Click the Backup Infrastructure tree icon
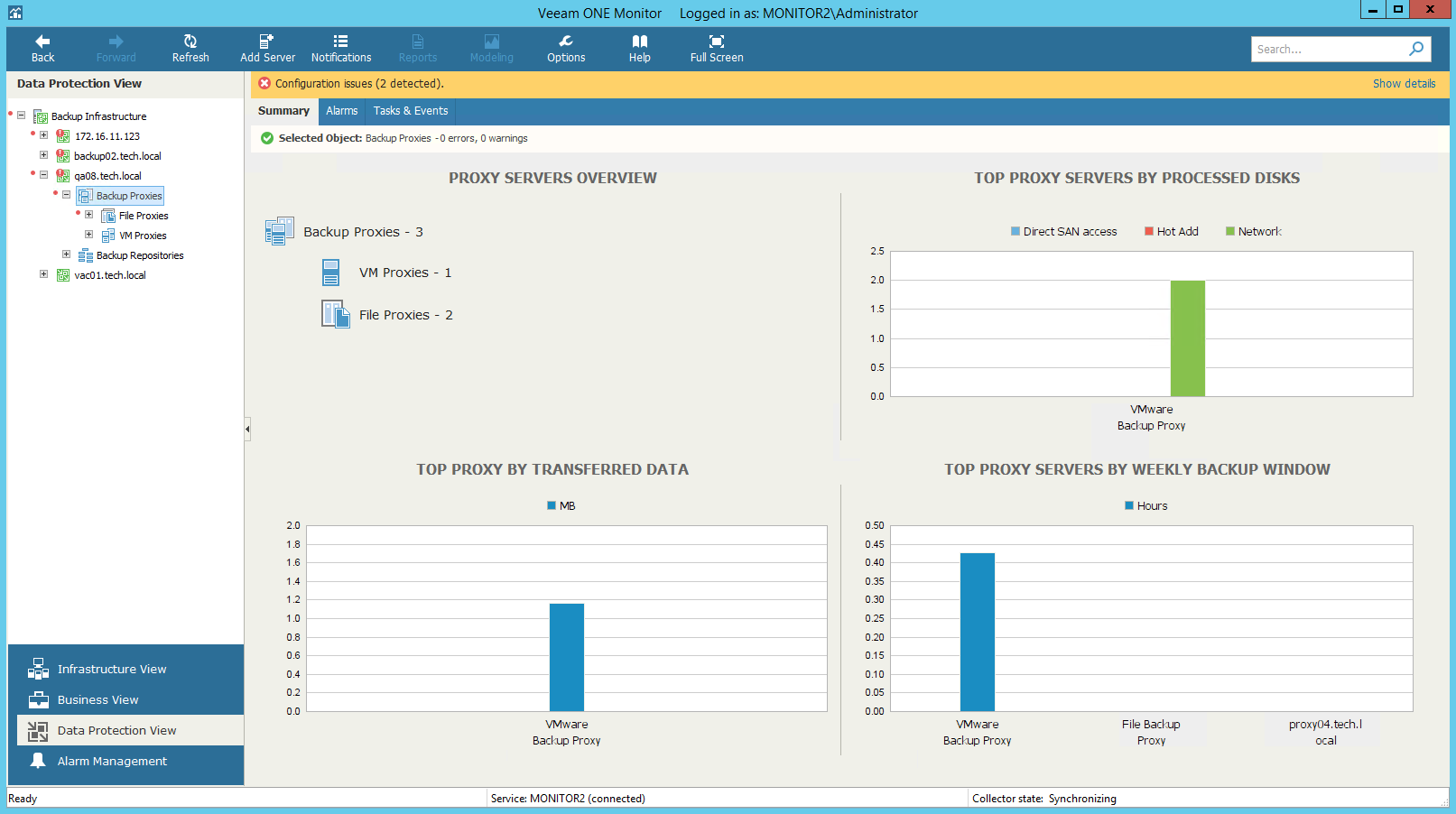 tap(41, 116)
